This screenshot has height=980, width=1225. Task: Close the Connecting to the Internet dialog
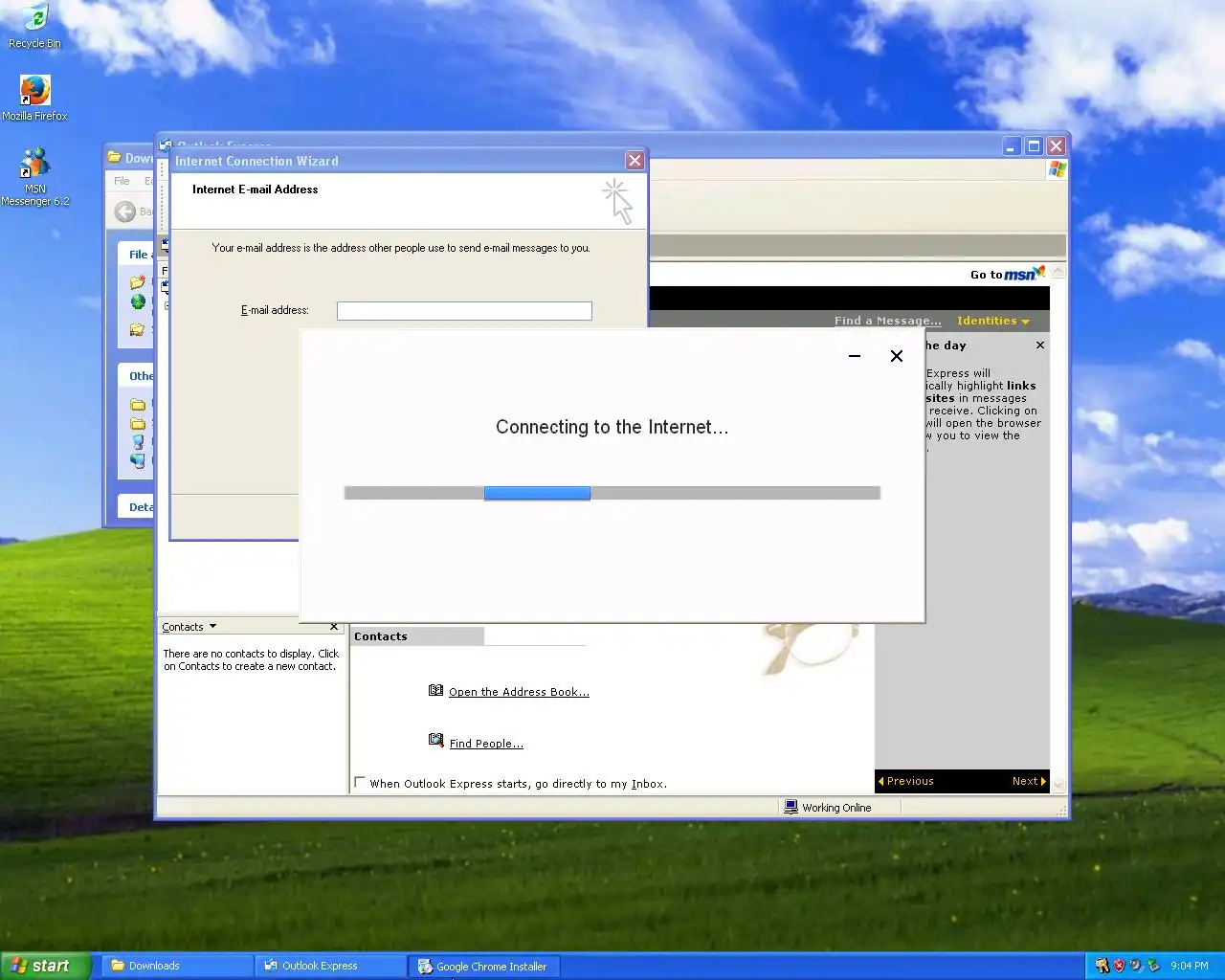(x=897, y=356)
